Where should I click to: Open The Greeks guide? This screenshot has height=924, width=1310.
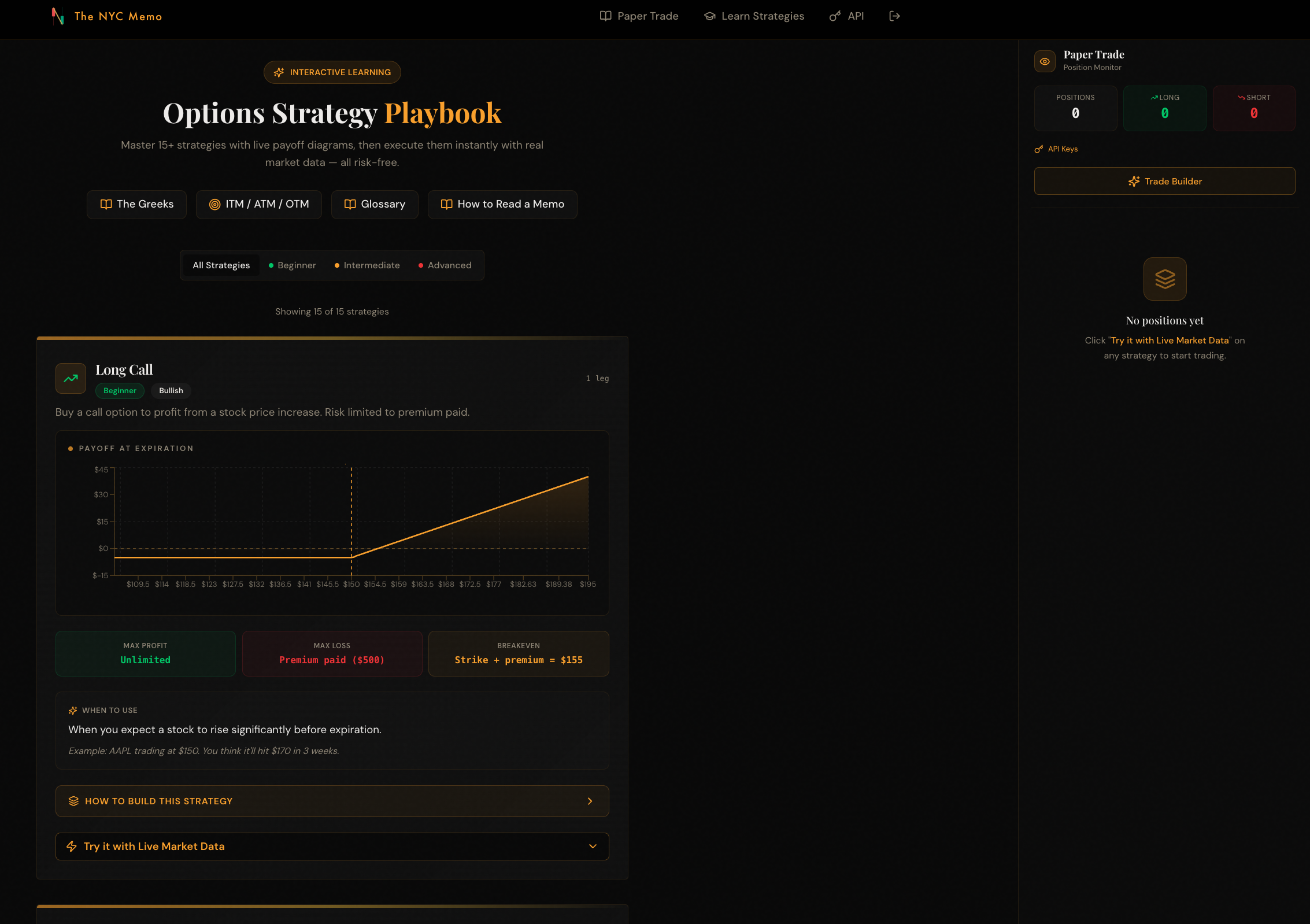136,204
